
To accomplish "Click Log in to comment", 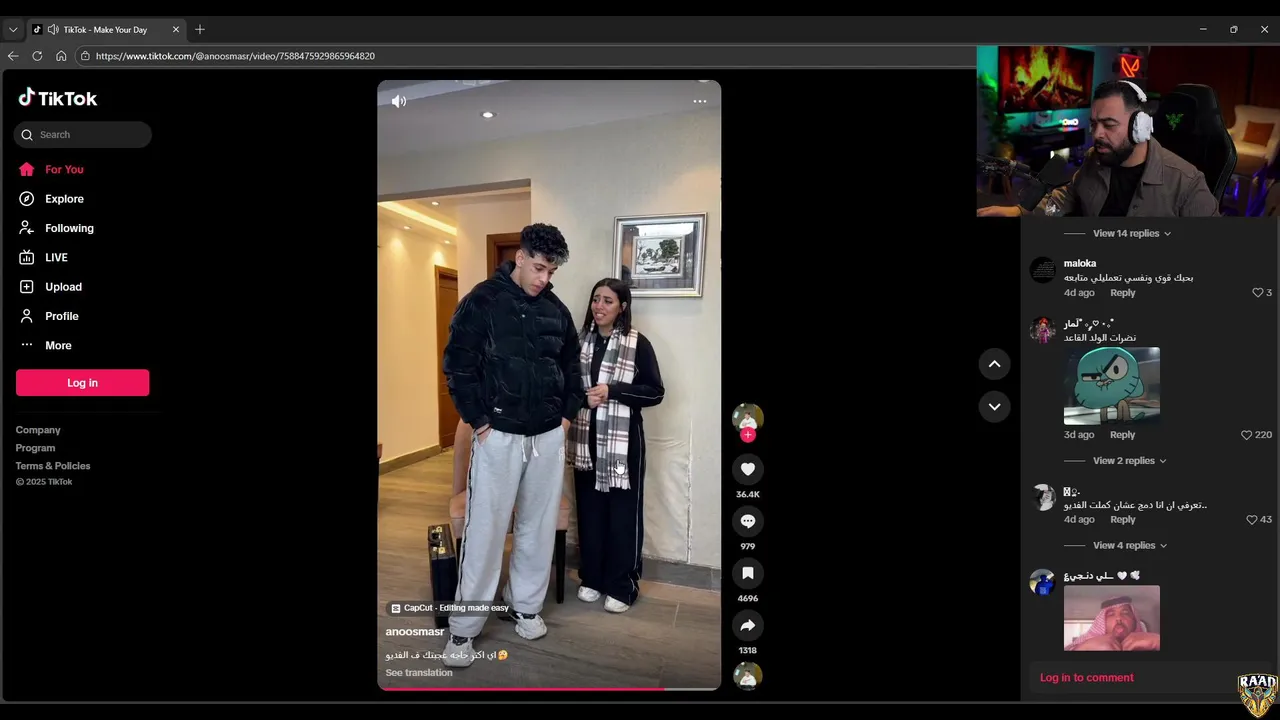I will pos(1087,677).
